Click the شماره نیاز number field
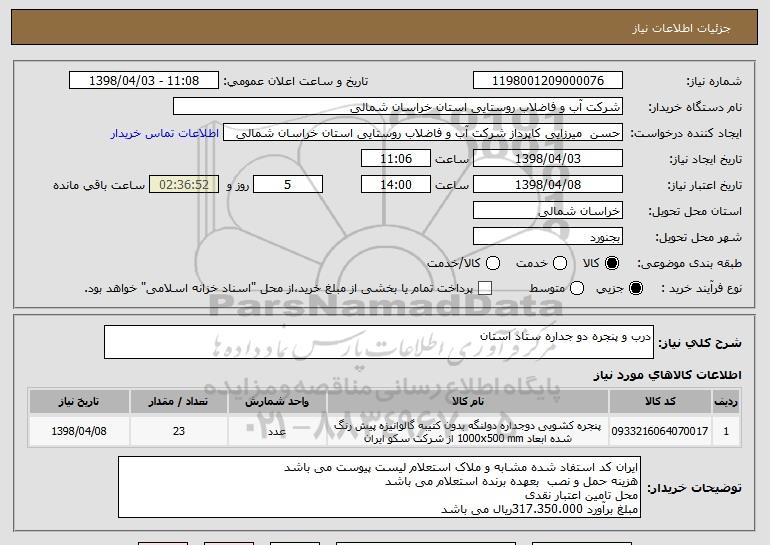770x545 pixels. tap(548, 81)
